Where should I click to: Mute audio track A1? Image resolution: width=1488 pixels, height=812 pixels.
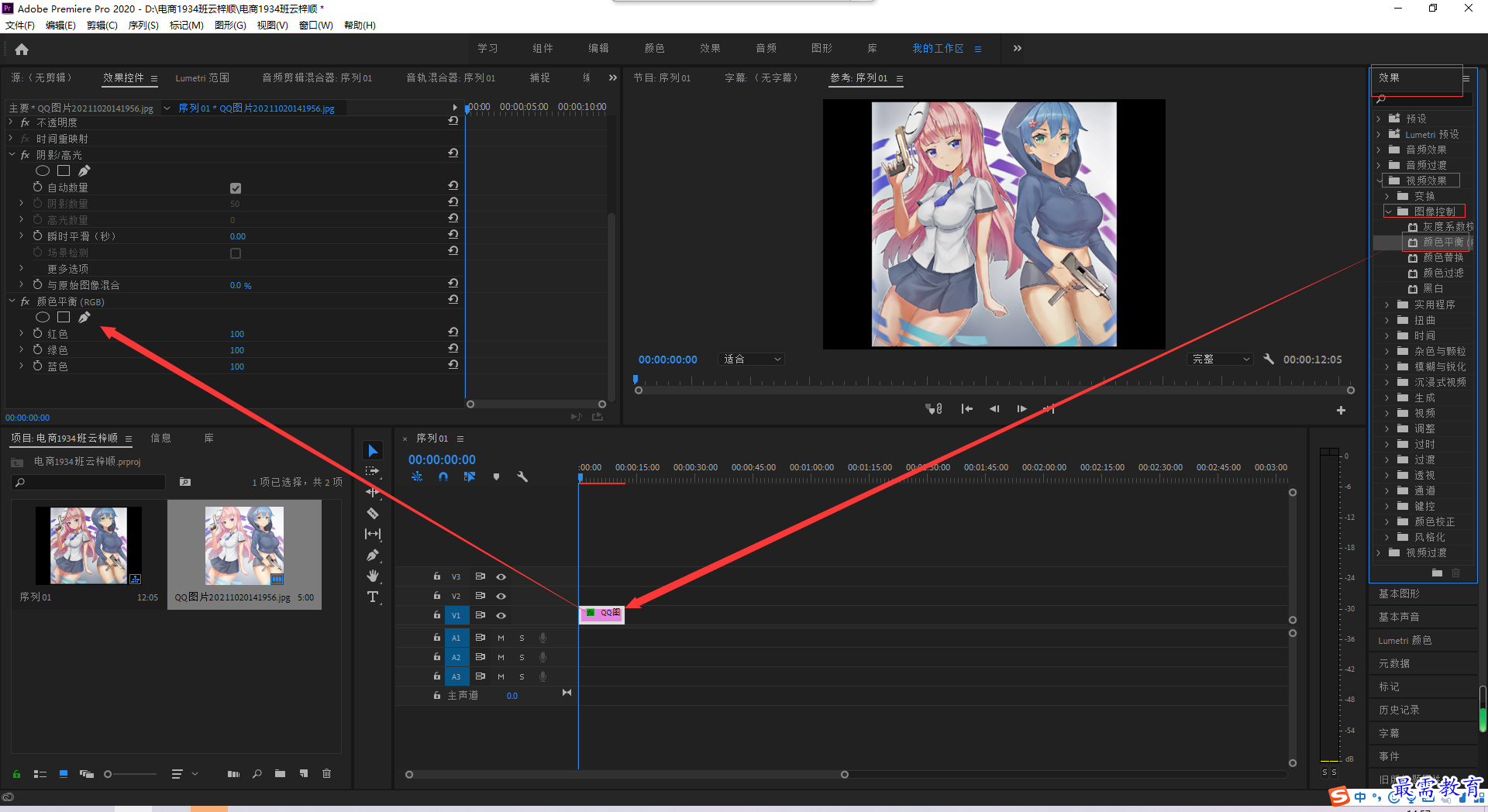pos(501,638)
